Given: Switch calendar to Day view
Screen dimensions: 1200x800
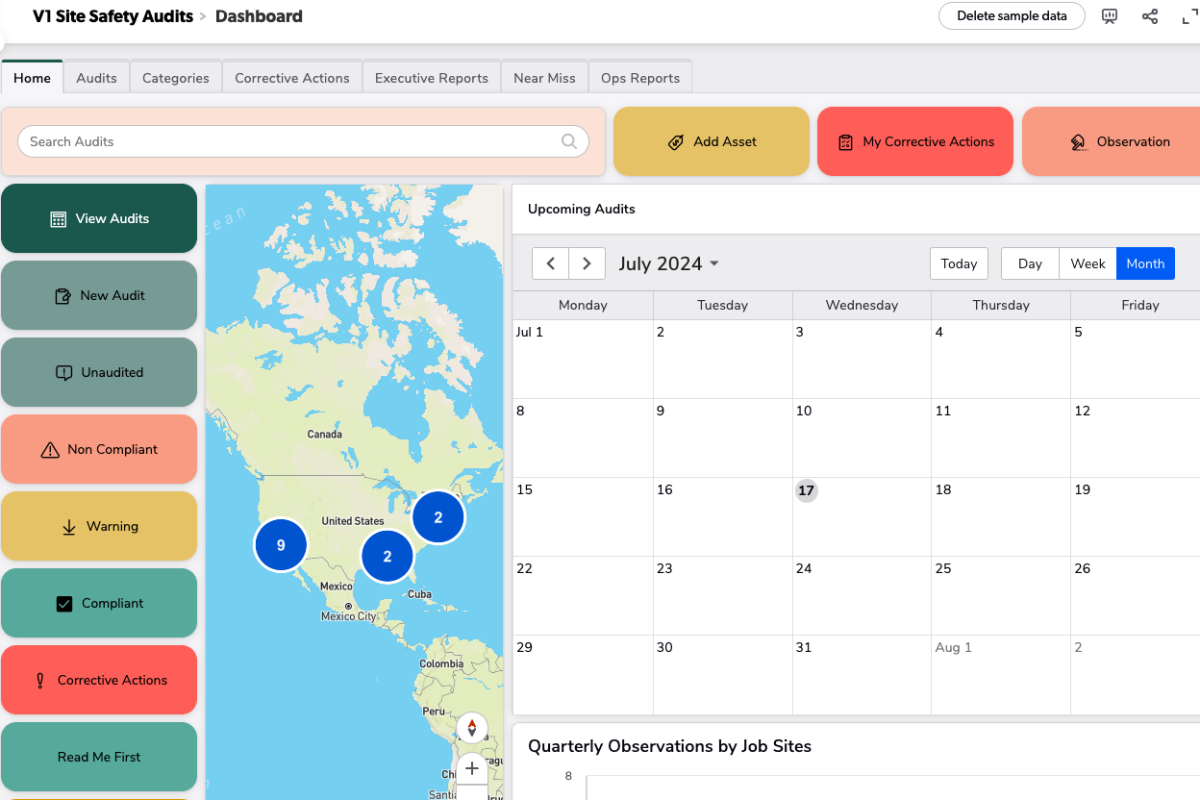Looking at the screenshot, I should pyautogui.click(x=1030, y=264).
